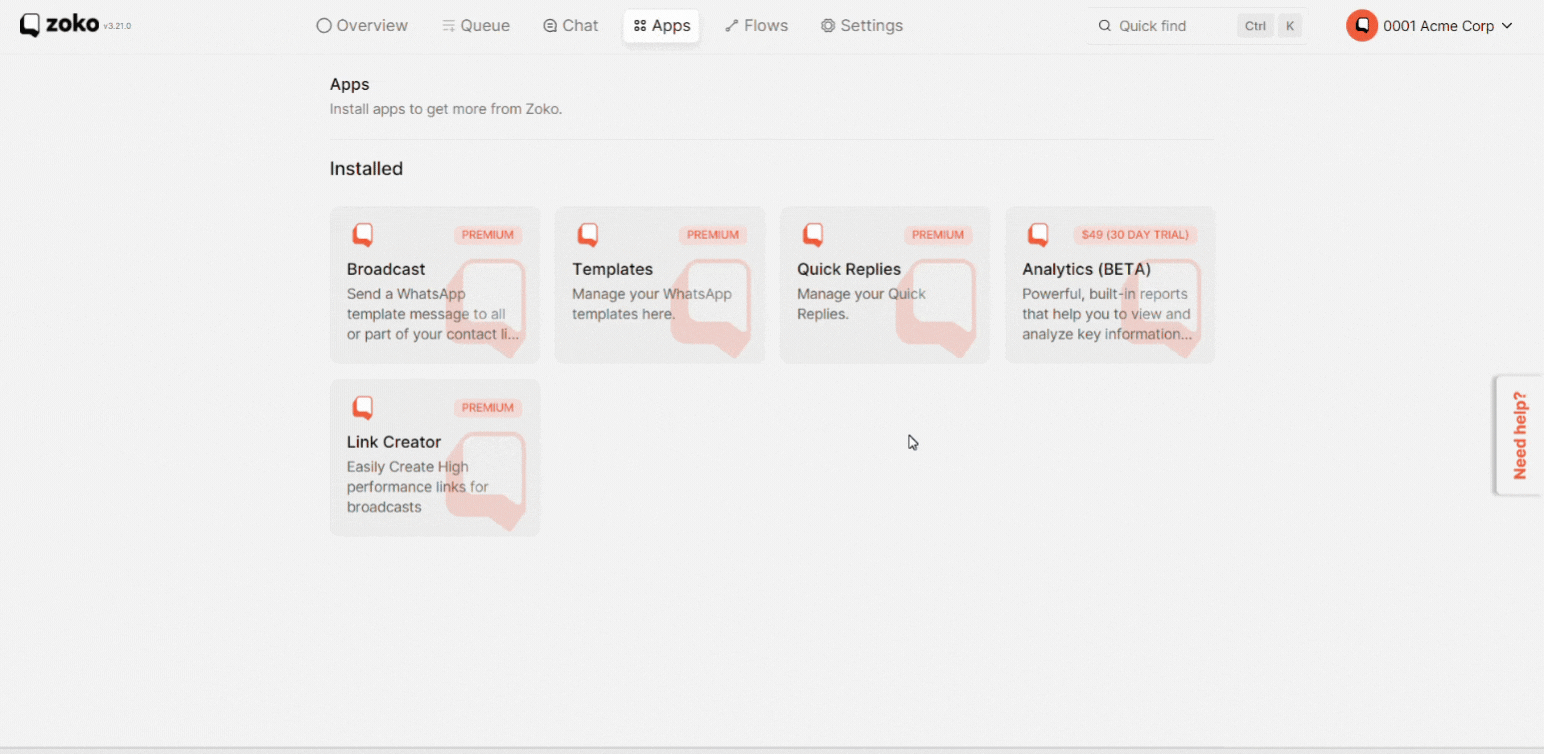Viewport: 1544px width, 754px height.
Task: Click 'Manage your Quick Replies' description
Action: [861, 304]
